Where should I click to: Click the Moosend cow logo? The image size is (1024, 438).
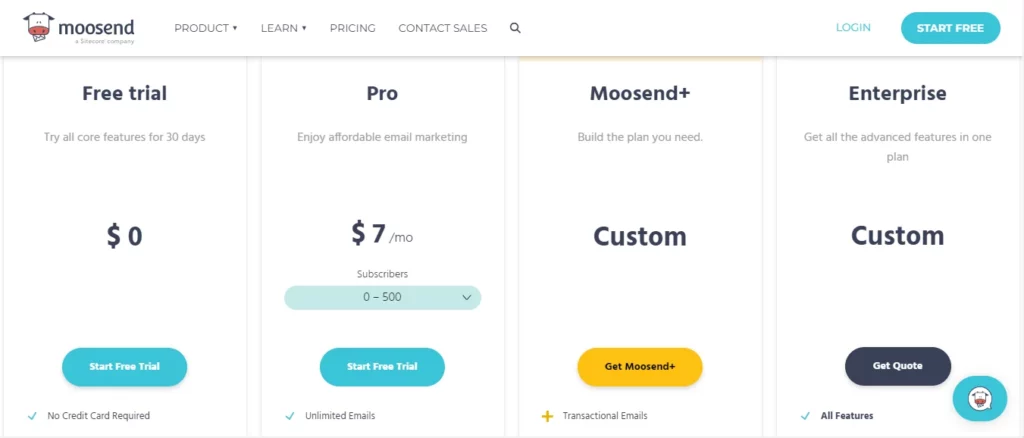(x=40, y=28)
